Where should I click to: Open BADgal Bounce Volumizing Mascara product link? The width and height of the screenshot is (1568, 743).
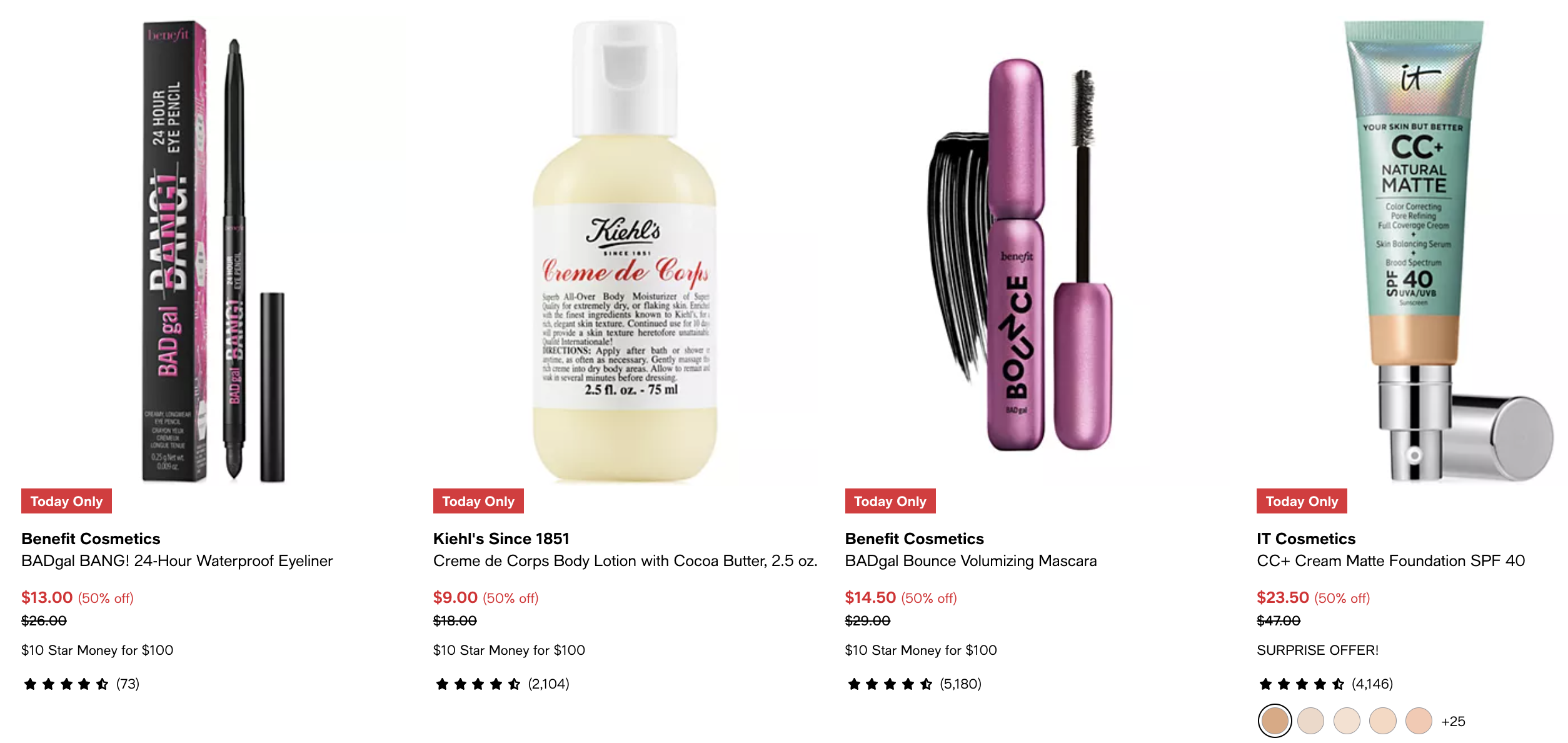[971, 561]
